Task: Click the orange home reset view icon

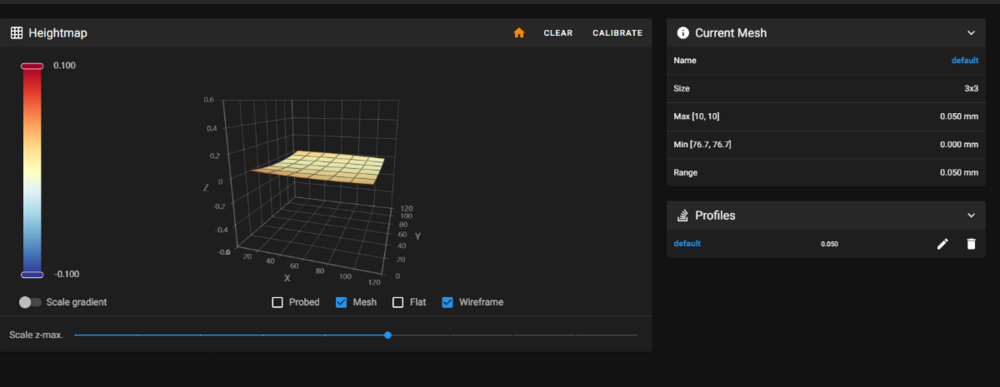Action: coord(518,33)
